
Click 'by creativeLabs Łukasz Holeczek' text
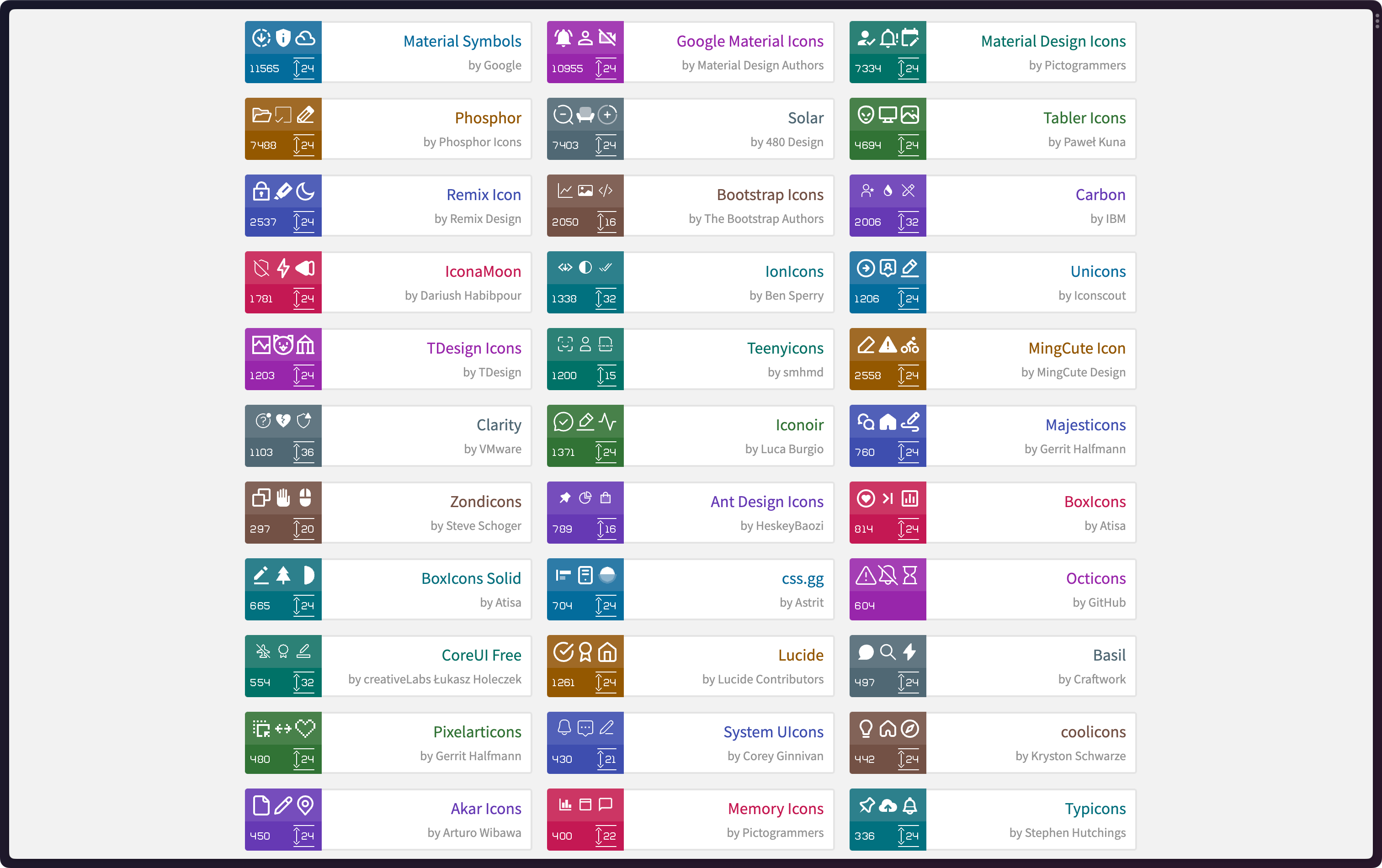click(435, 679)
